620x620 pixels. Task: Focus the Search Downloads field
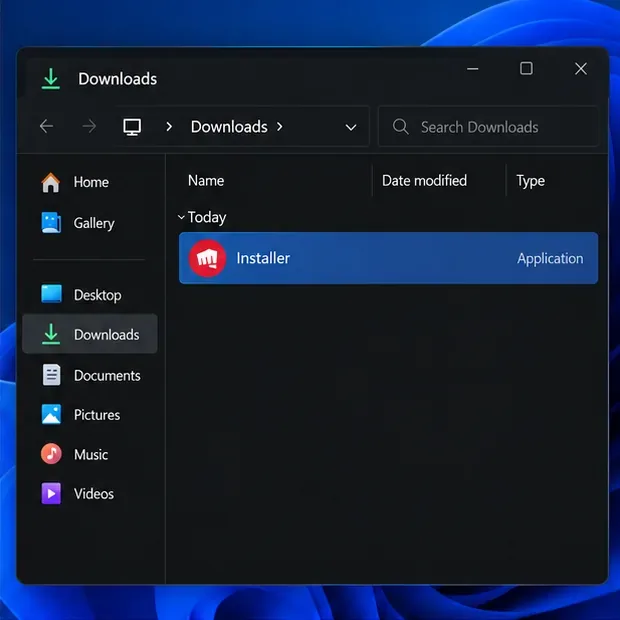pyautogui.click(x=488, y=127)
